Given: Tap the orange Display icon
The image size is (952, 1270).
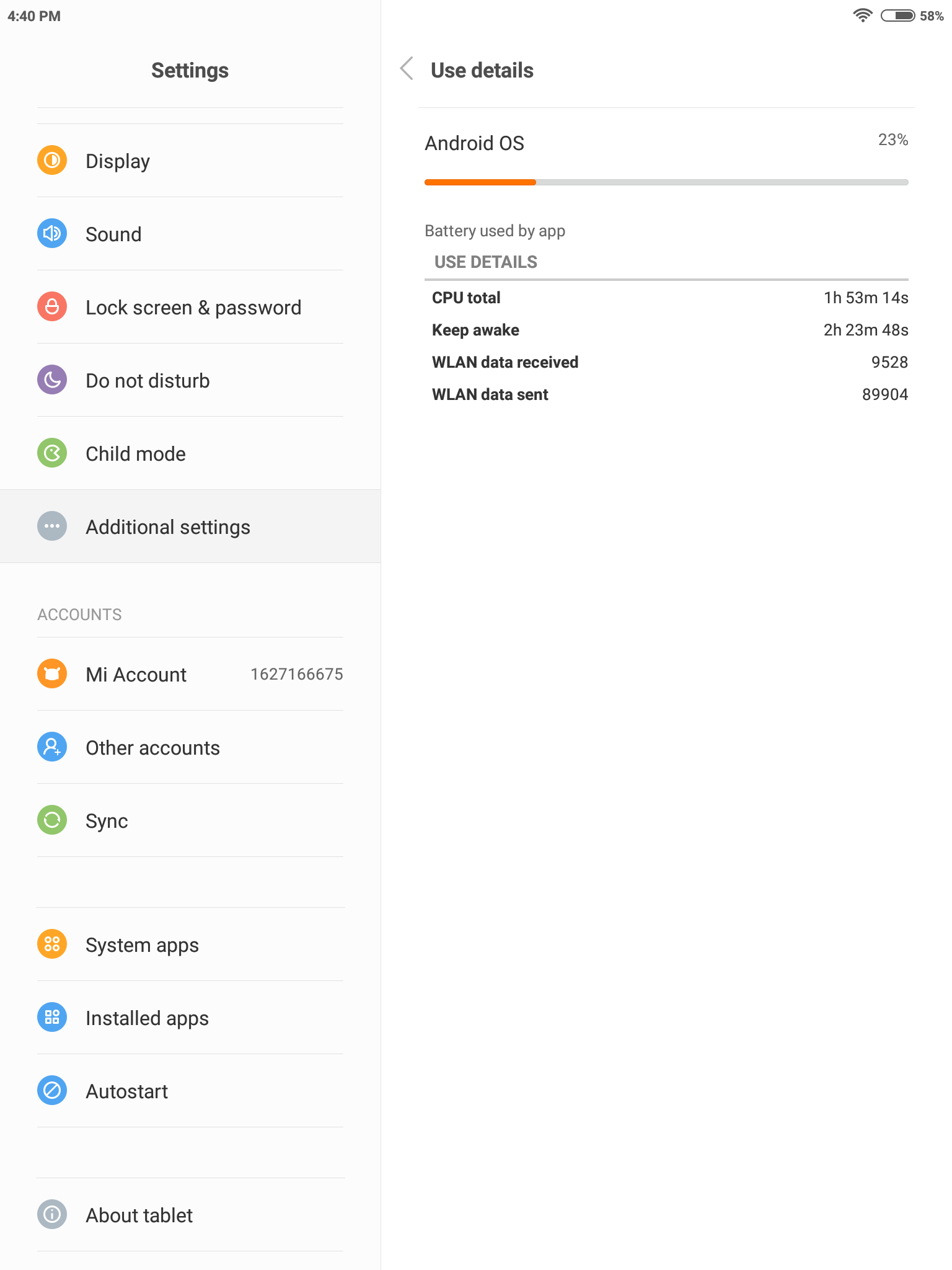Looking at the screenshot, I should pos(52,161).
